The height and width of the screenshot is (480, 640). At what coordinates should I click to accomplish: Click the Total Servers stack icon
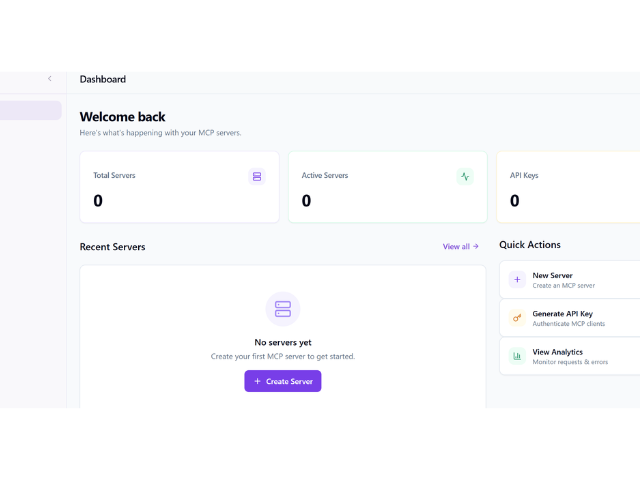(x=257, y=176)
